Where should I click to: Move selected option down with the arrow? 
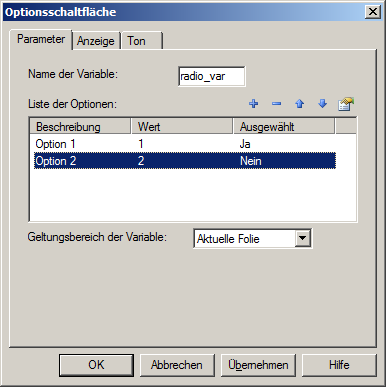(322, 104)
